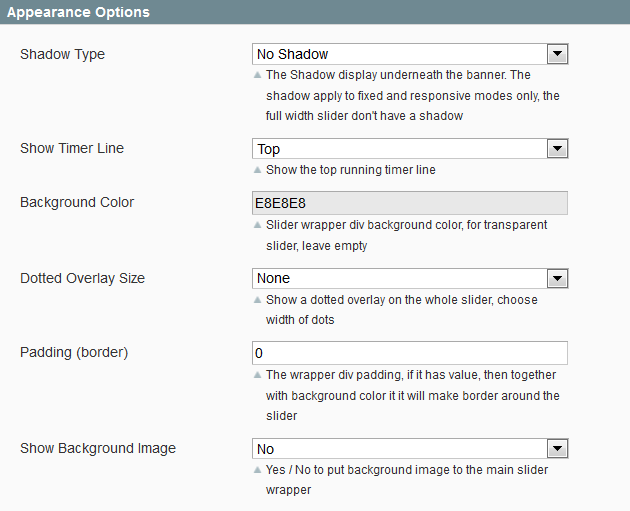This screenshot has height=511, width=630.
Task: Click the hint triangle below the Padding field
Action: pyautogui.click(x=258, y=375)
